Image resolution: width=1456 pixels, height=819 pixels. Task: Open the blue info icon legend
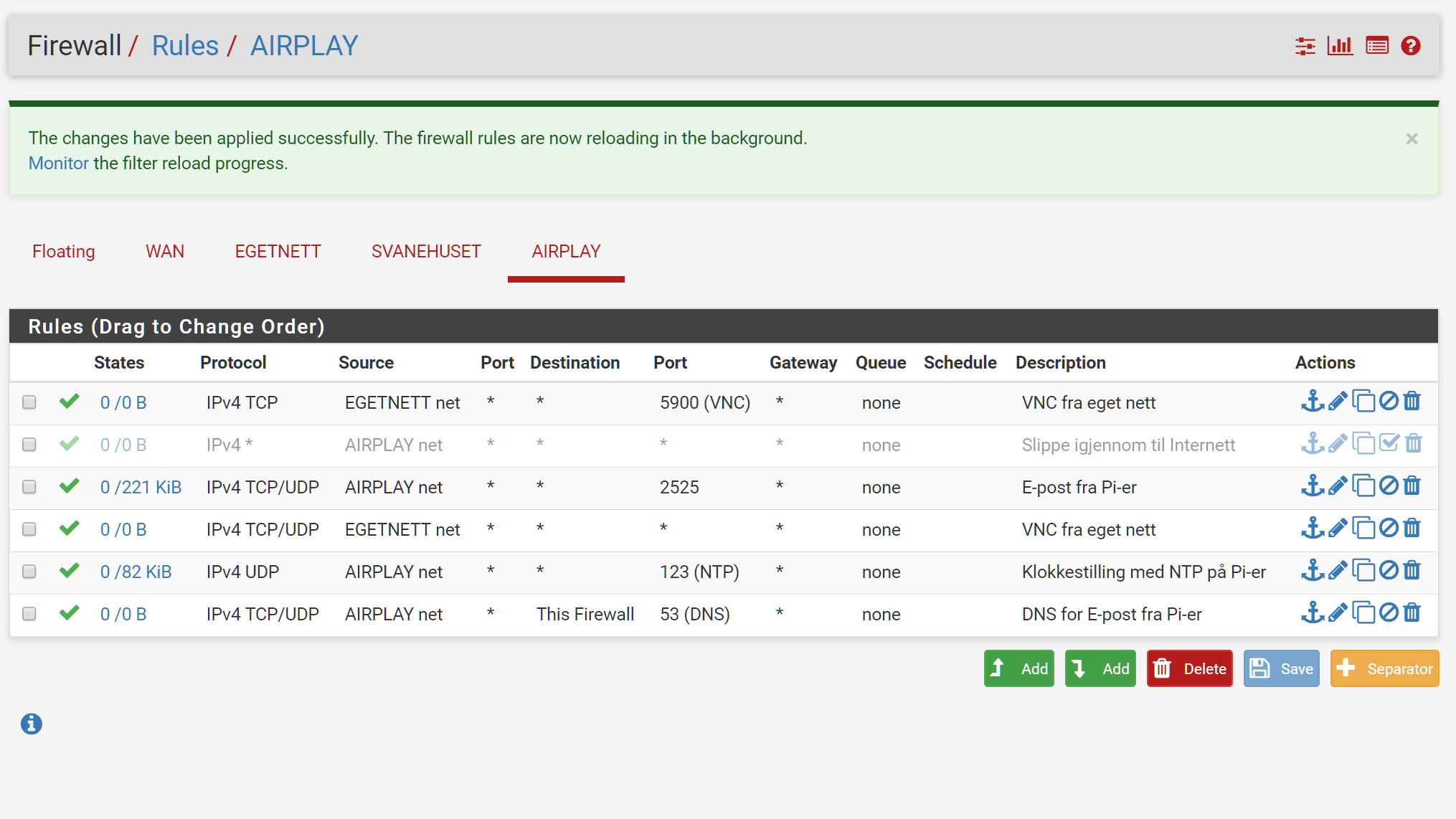(32, 724)
